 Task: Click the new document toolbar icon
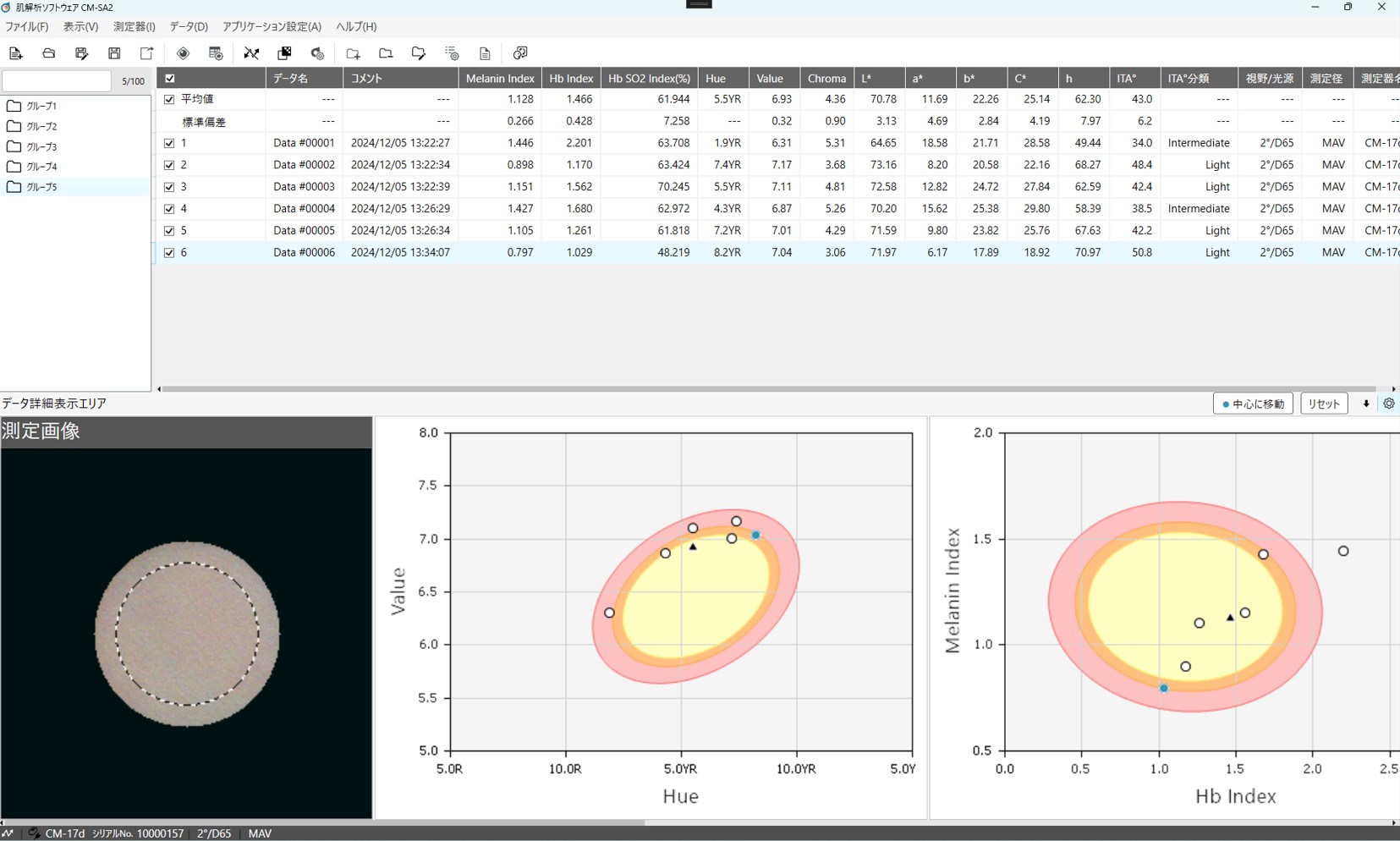(x=15, y=53)
